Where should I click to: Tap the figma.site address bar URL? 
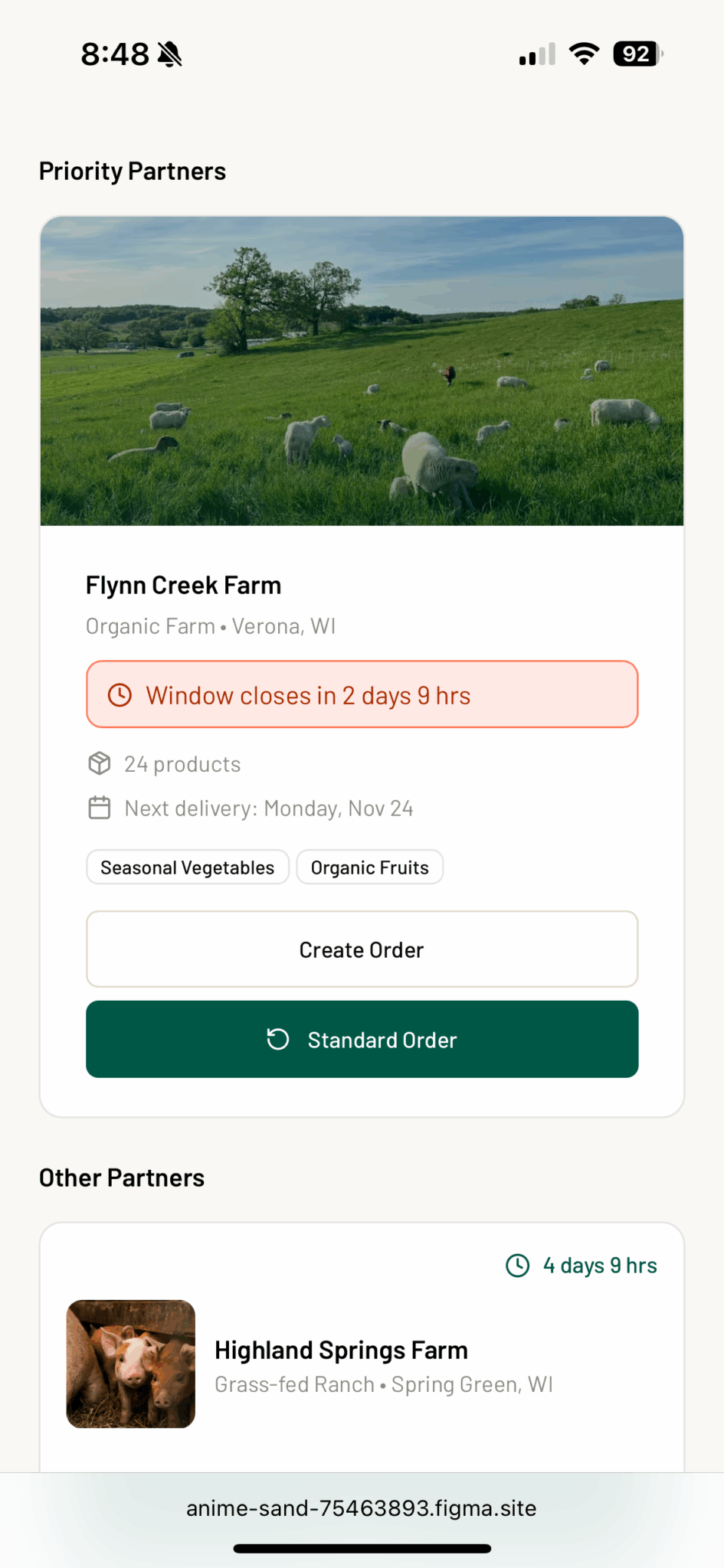coord(361,1508)
